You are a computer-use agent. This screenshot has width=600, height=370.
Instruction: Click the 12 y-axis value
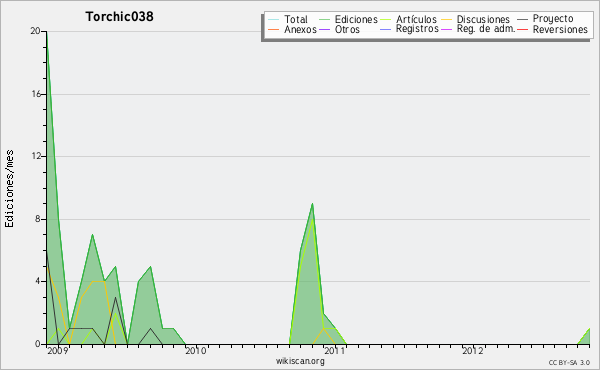pos(36,156)
